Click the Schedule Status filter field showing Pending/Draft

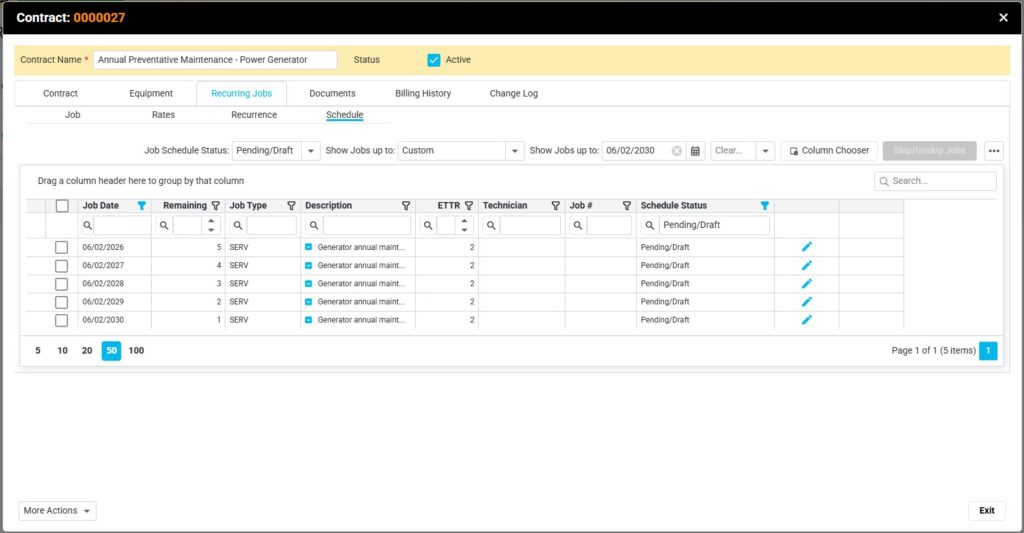click(714, 225)
